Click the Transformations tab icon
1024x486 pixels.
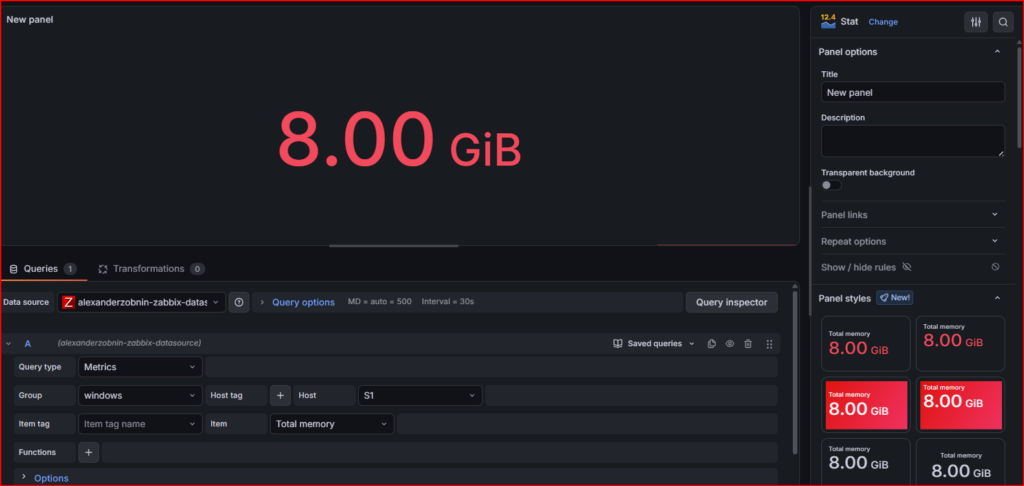coord(103,269)
